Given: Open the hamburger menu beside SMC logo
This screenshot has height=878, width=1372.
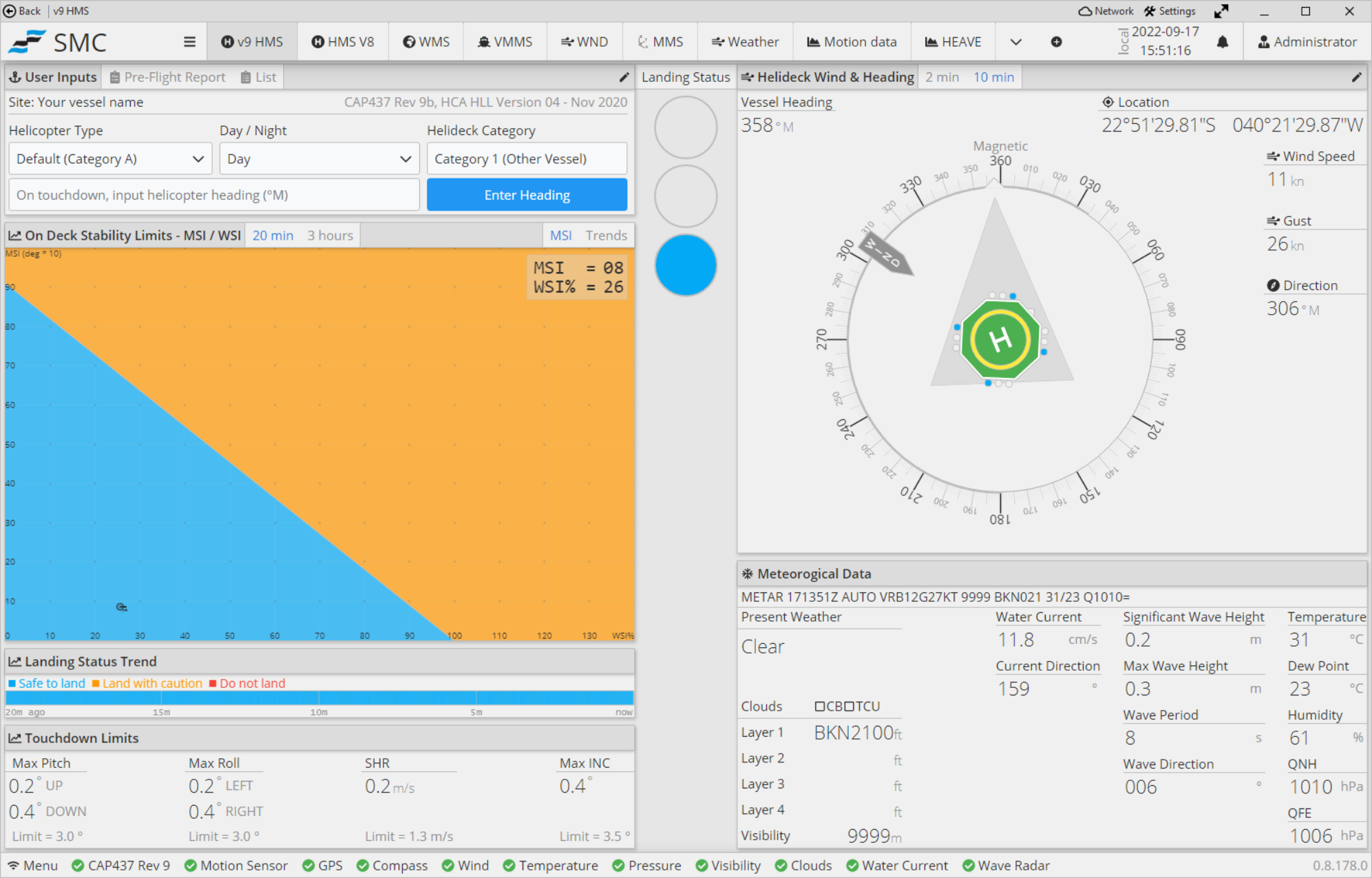Looking at the screenshot, I should 189,42.
